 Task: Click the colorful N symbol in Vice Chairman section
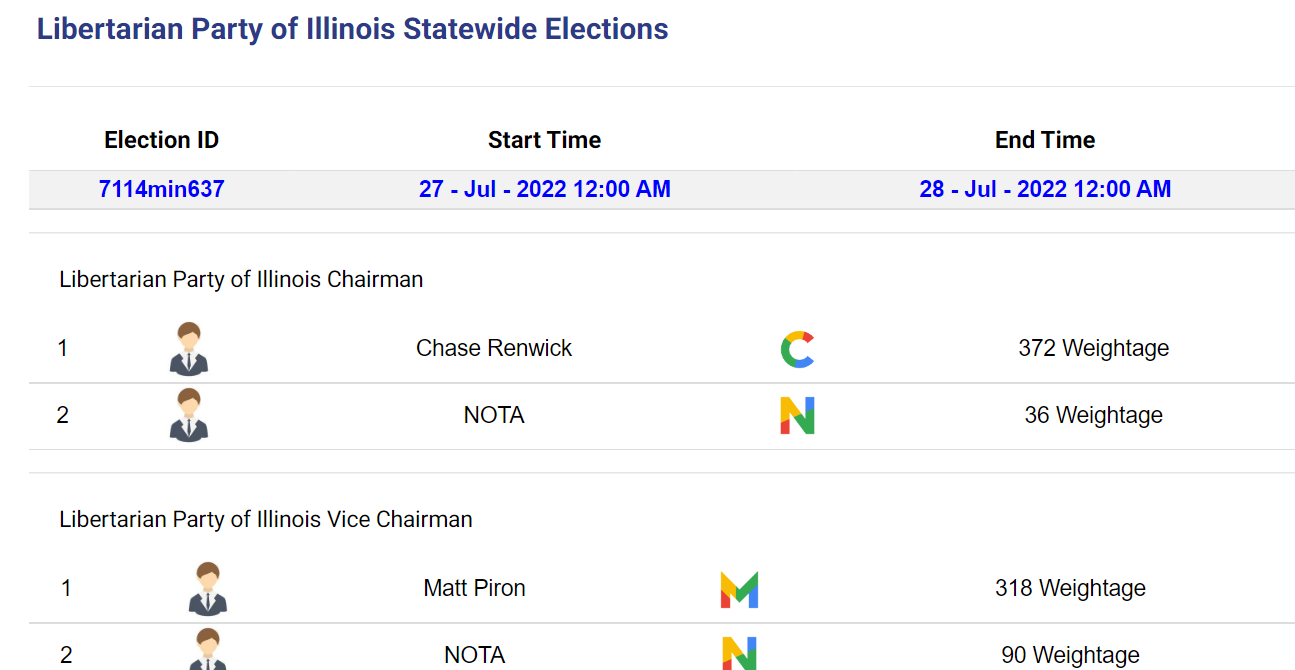(x=739, y=653)
